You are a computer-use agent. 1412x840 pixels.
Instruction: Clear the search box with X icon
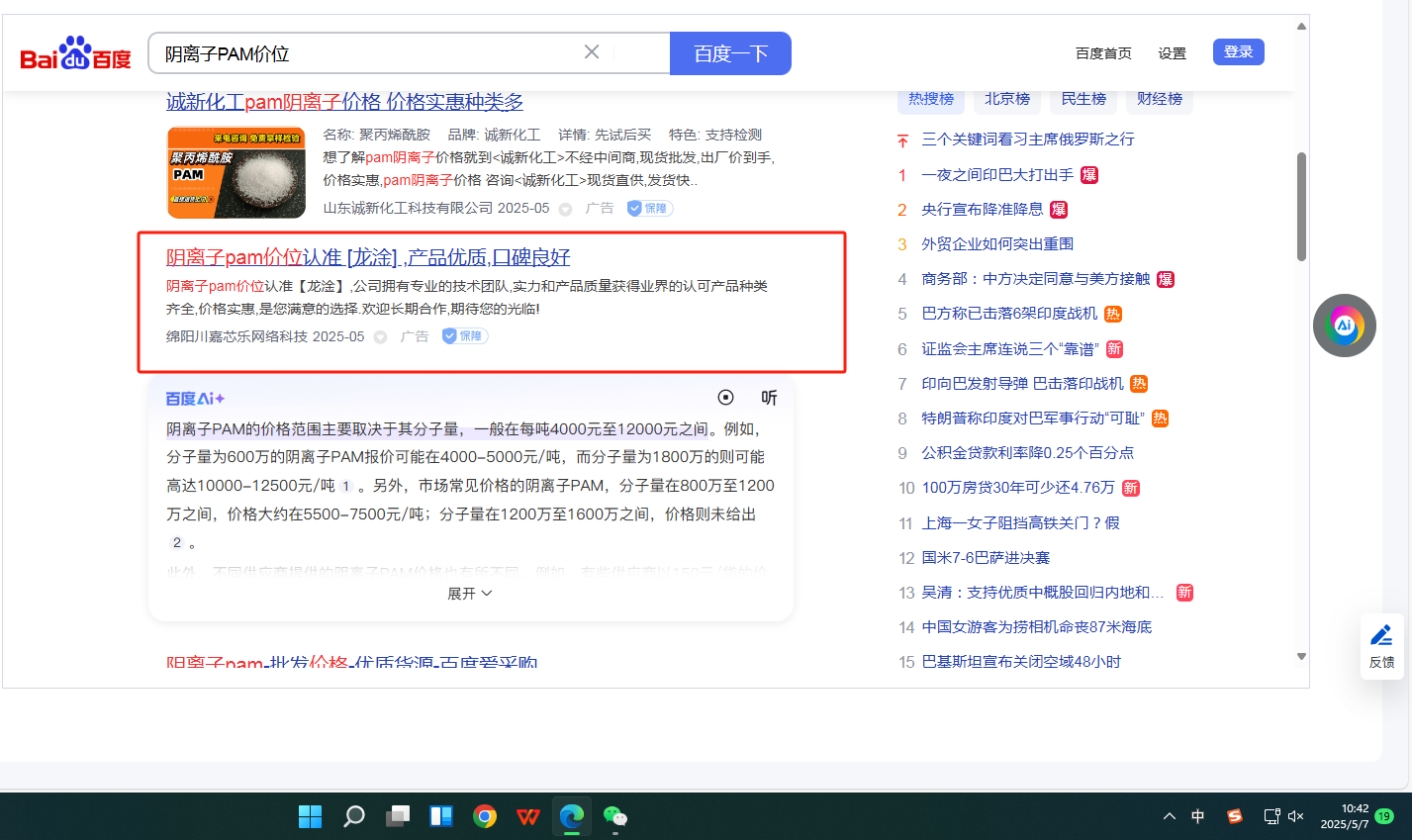(592, 52)
